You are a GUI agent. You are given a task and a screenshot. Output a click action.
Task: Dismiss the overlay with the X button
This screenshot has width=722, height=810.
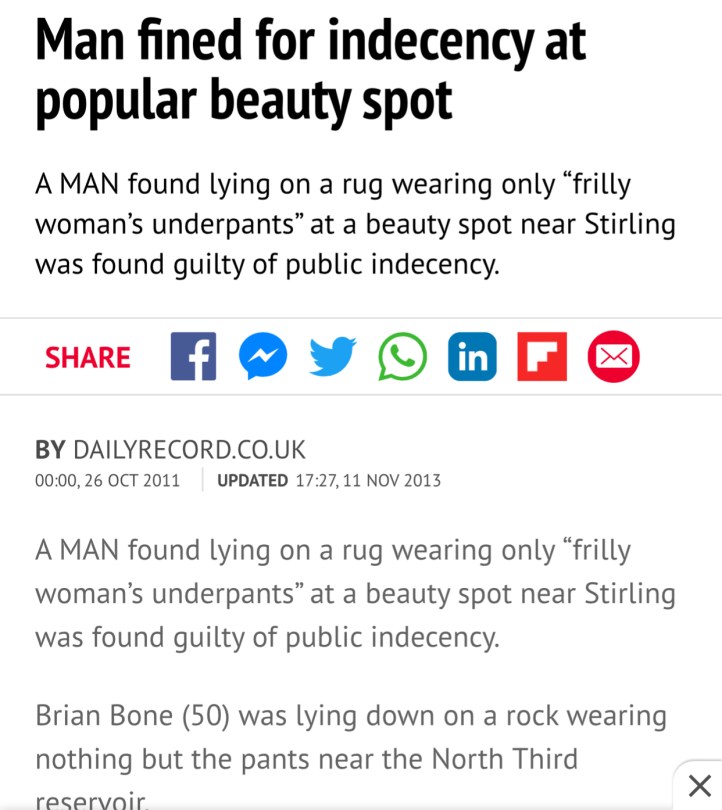(x=700, y=785)
